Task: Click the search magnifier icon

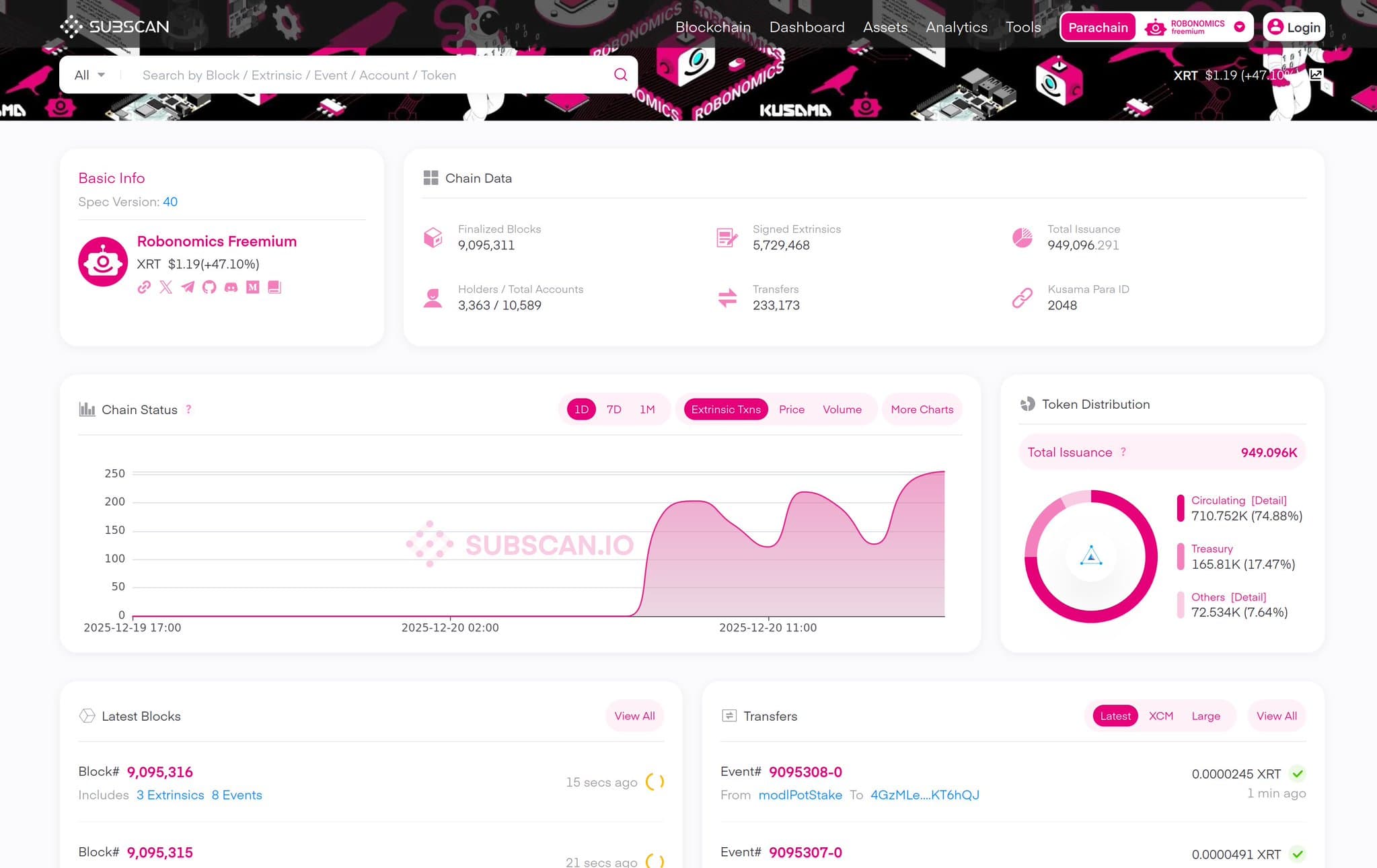Action: (x=619, y=75)
